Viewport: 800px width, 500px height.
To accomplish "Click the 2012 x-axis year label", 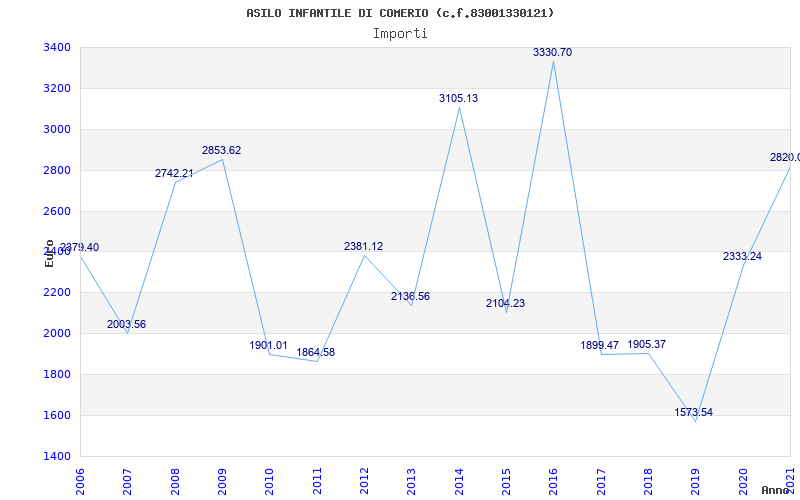I will click(364, 481).
